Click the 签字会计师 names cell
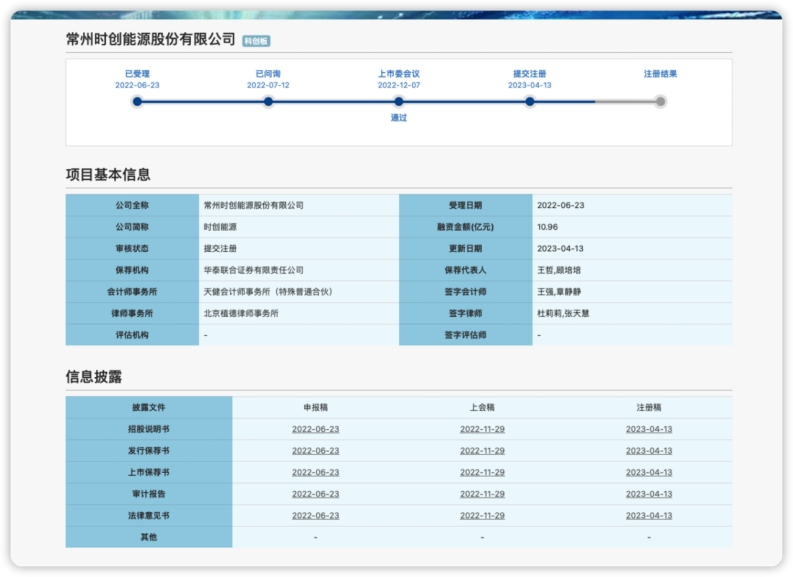The image size is (793, 577). (632, 292)
